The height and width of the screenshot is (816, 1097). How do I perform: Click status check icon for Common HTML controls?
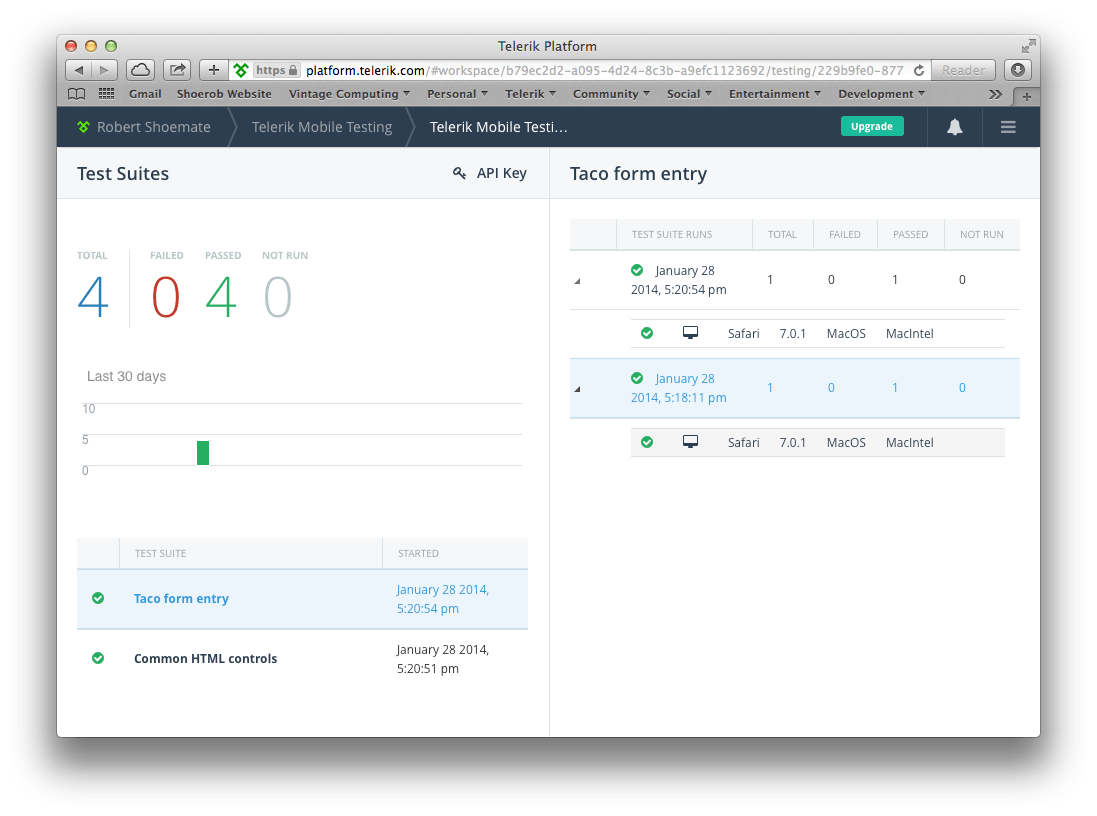tap(98, 658)
